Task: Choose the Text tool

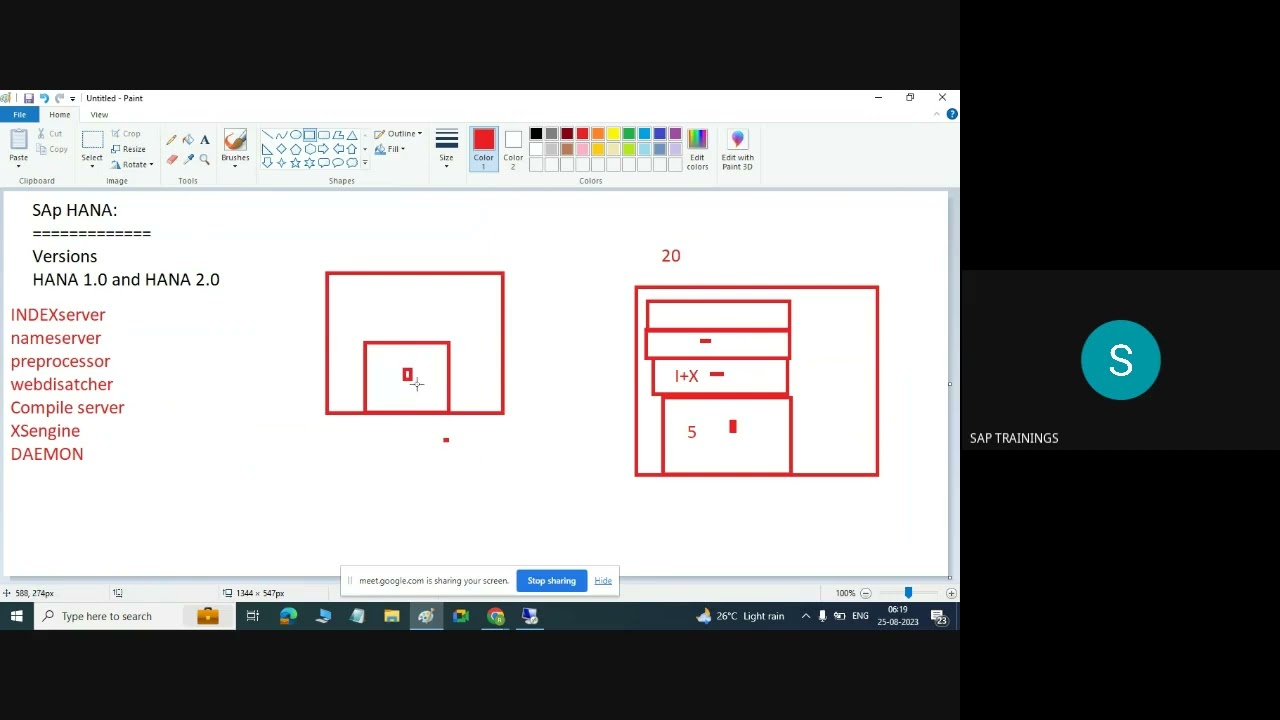Action: 205,139
